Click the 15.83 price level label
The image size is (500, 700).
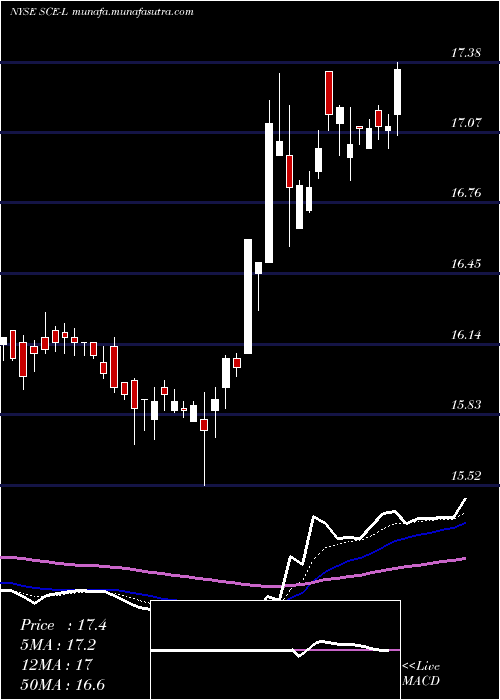click(466, 405)
